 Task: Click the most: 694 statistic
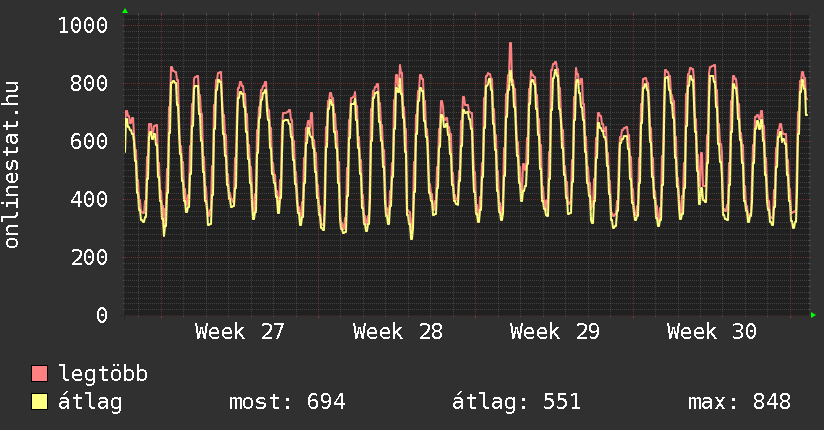(x=287, y=402)
